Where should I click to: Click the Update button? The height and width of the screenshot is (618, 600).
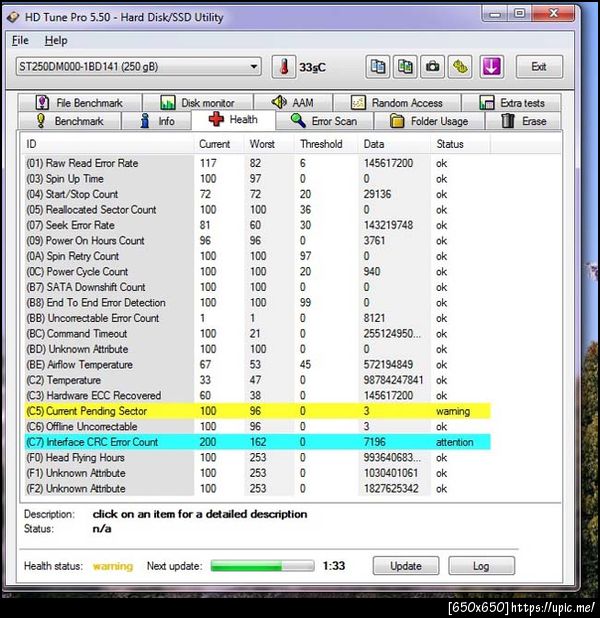coord(406,566)
